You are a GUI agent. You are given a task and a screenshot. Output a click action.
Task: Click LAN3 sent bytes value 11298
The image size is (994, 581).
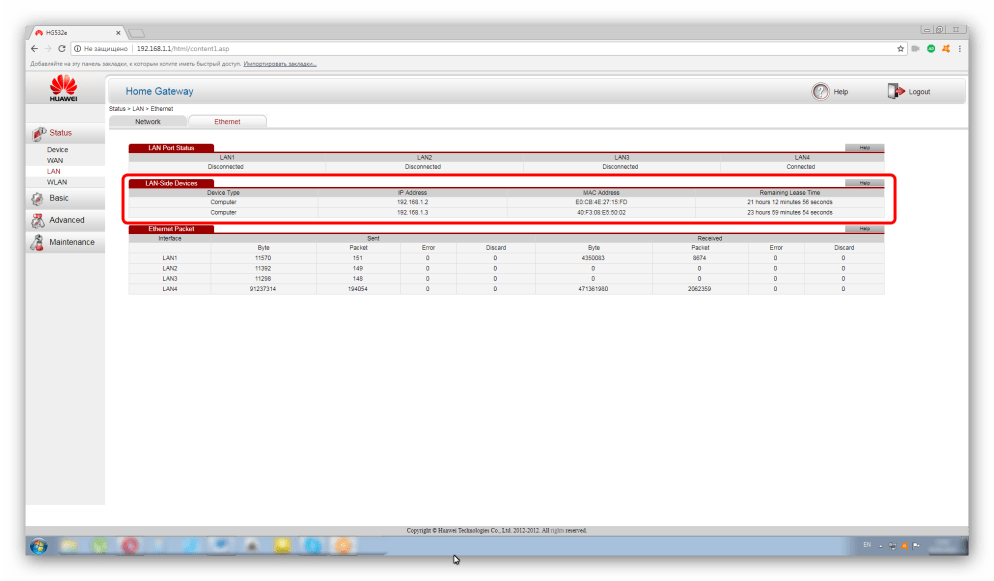(262, 278)
